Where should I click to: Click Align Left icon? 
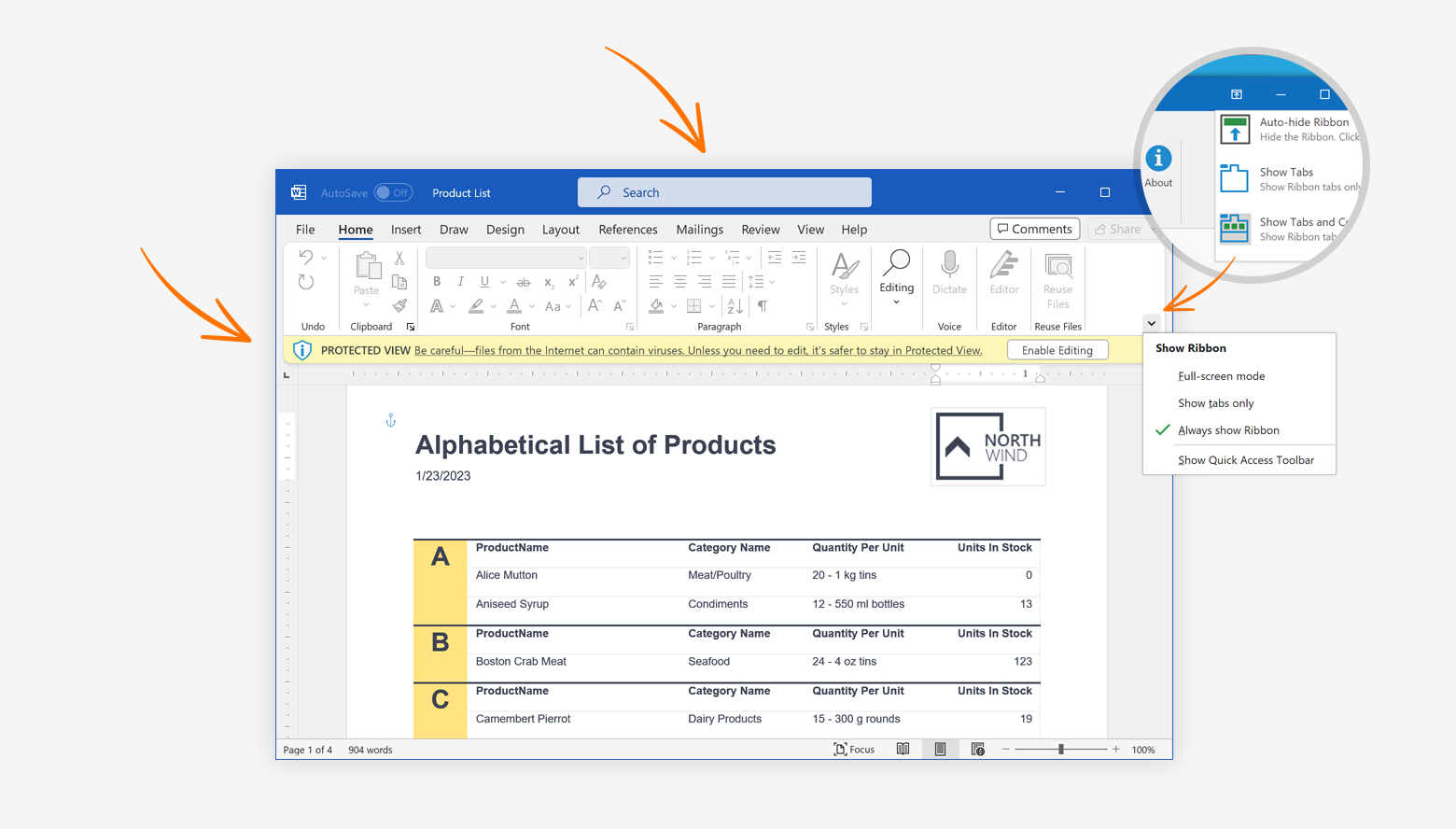point(655,281)
